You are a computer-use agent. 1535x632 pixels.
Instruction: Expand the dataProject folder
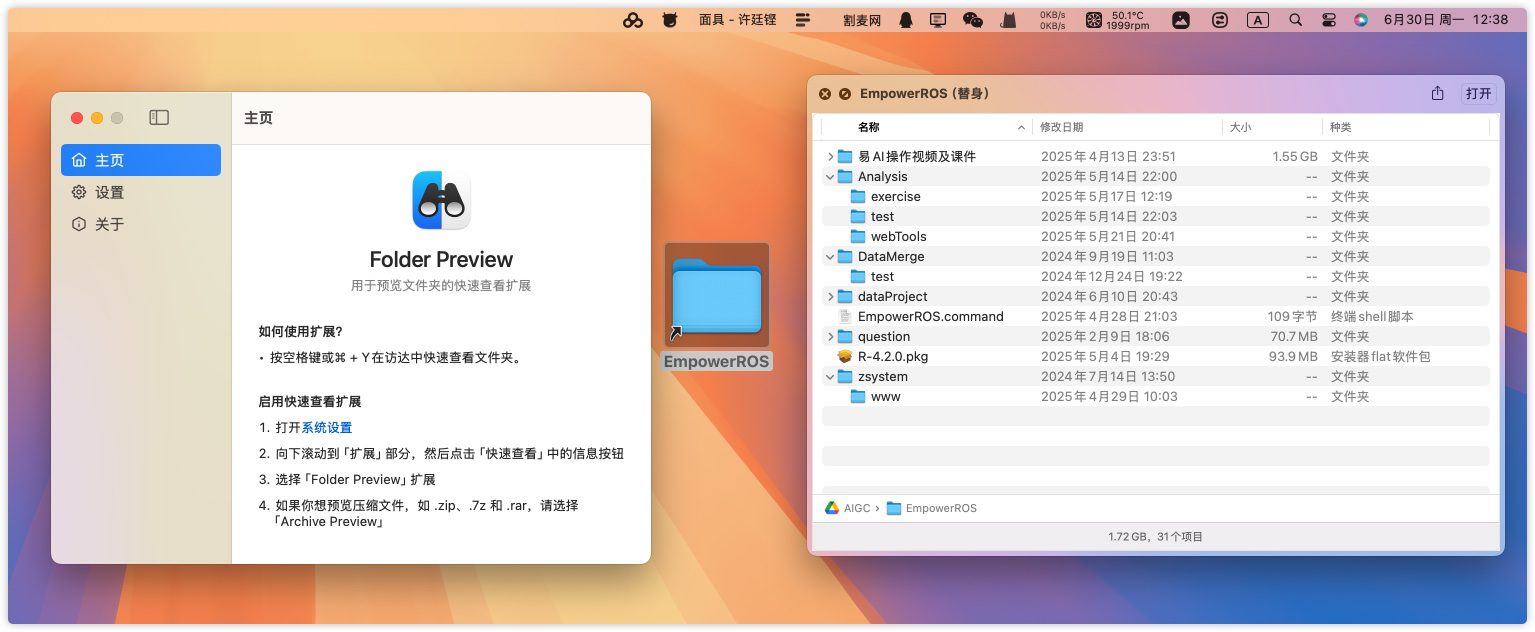tap(830, 297)
